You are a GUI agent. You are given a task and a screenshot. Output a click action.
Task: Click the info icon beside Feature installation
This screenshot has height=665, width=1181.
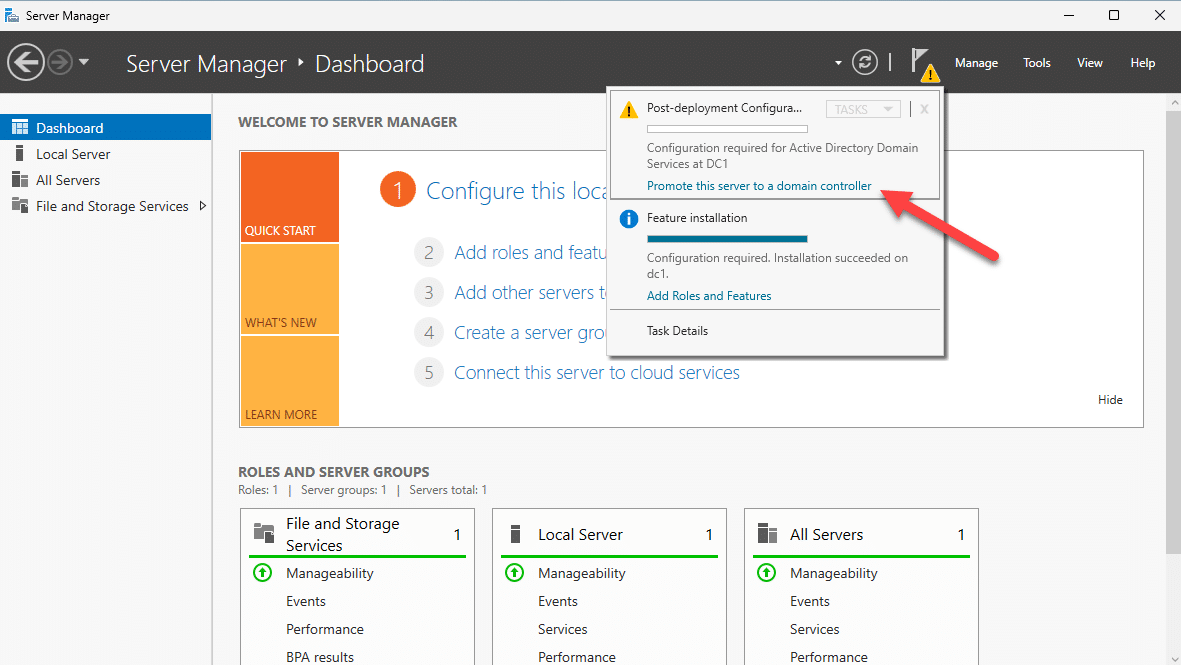(628, 218)
